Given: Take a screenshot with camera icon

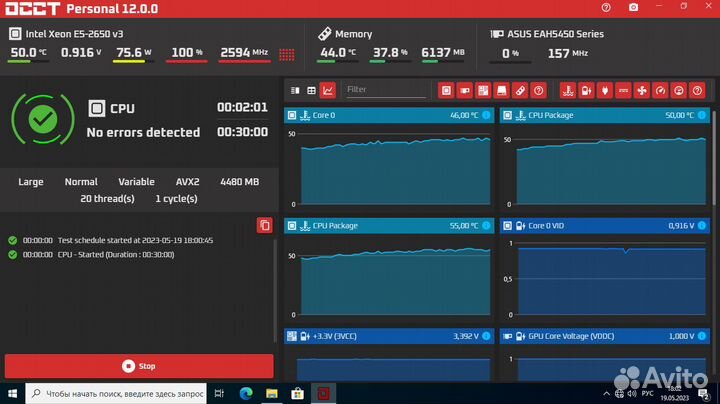Looking at the screenshot, I should tap(633, 7).
